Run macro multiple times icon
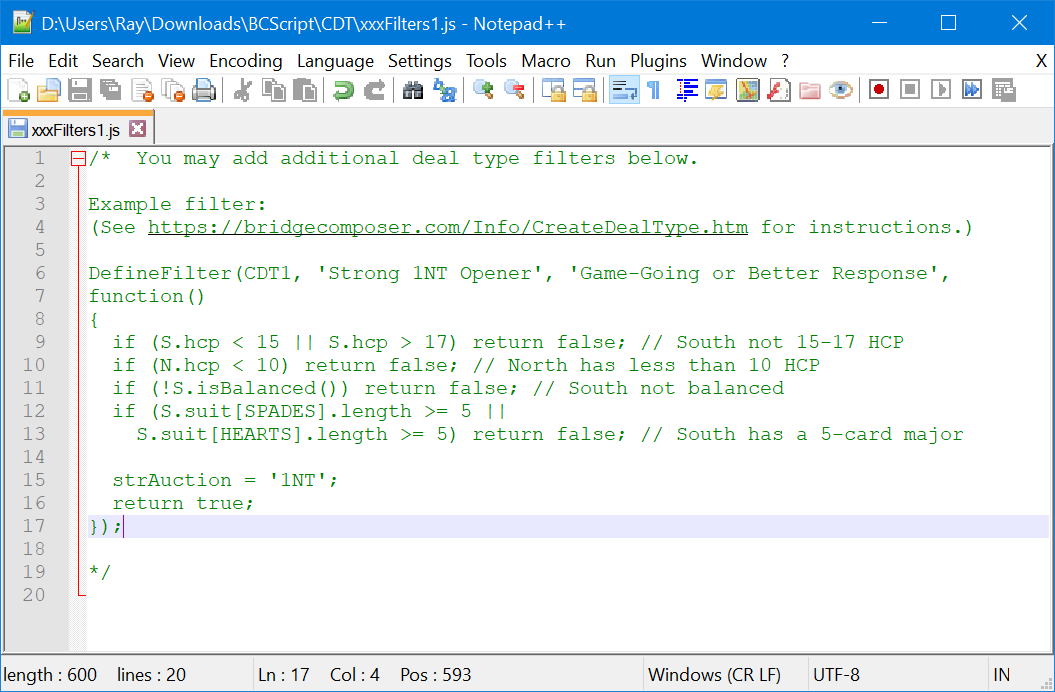 point(972,90)
